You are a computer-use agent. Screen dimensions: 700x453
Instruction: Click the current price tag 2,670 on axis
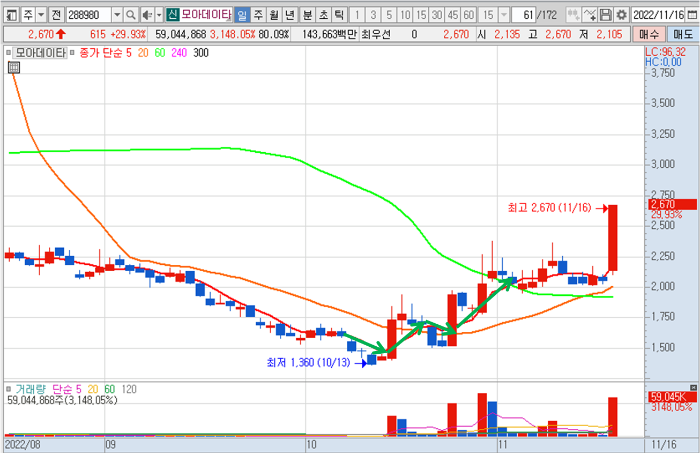(672, 204)
